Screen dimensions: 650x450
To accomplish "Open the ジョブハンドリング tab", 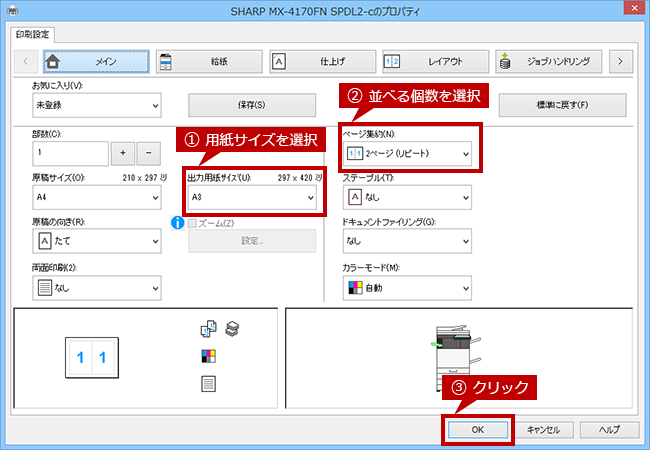I will (548, 62).
